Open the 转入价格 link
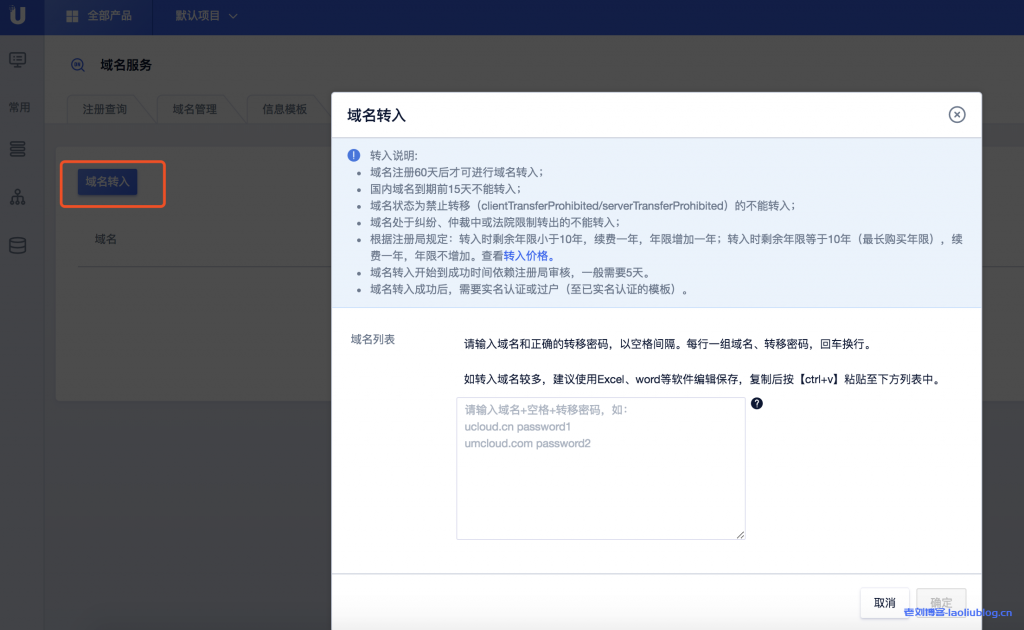The width and height of the screenshot is (1024, 630). point(524,255)
